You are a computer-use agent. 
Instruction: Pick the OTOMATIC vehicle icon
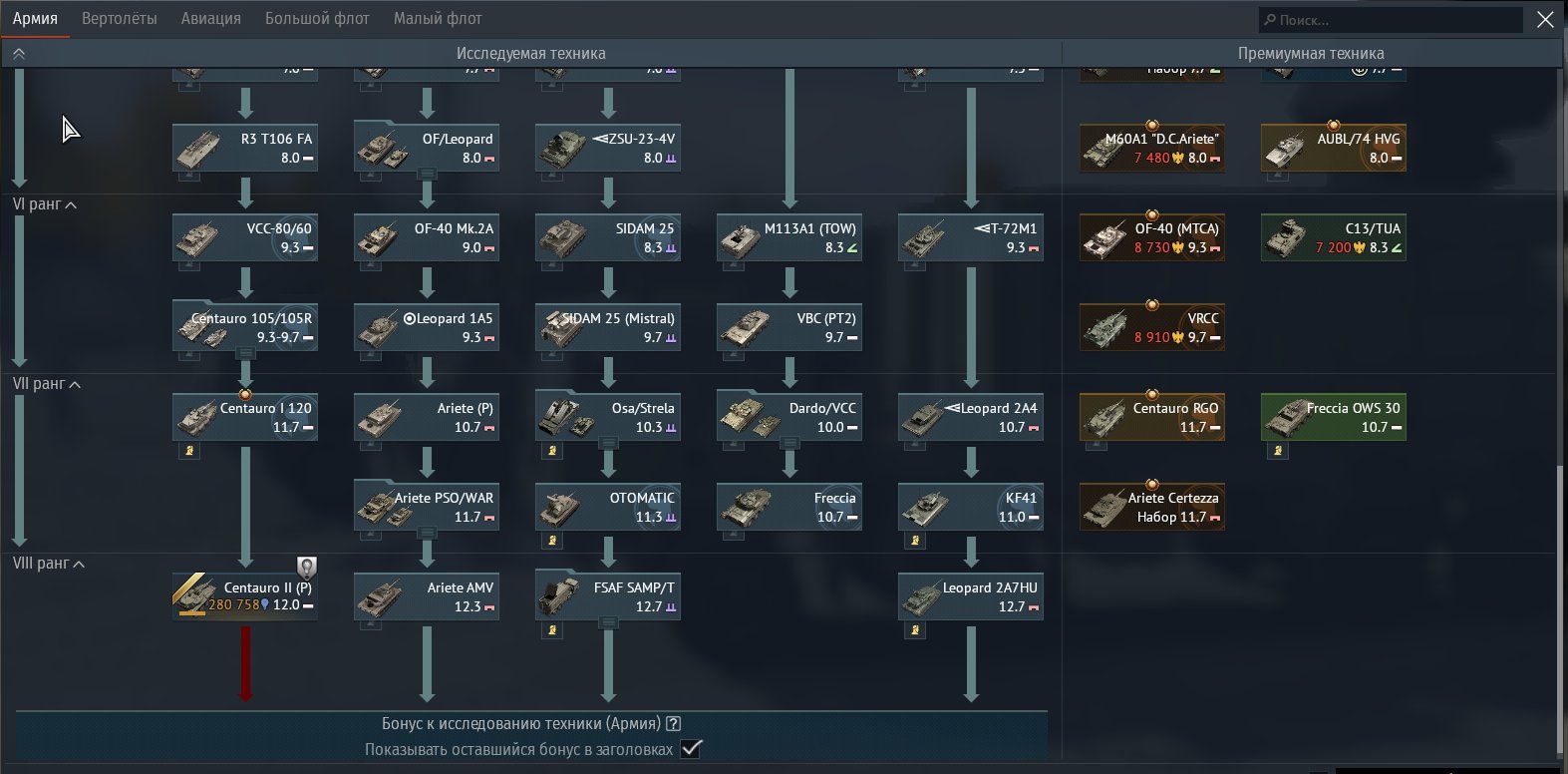(x=561, y=508)
